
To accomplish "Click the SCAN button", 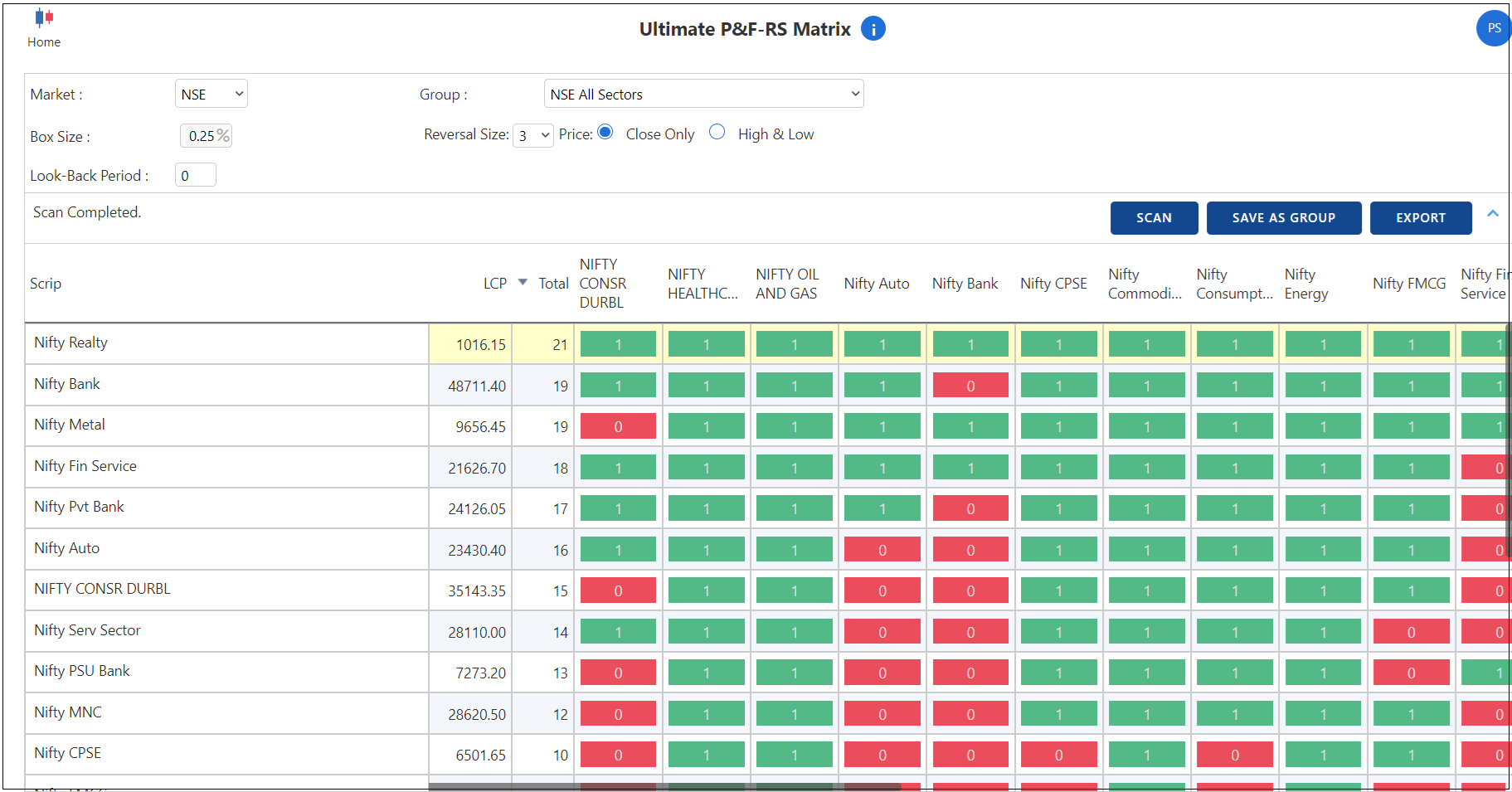I will pos(1154,218).
